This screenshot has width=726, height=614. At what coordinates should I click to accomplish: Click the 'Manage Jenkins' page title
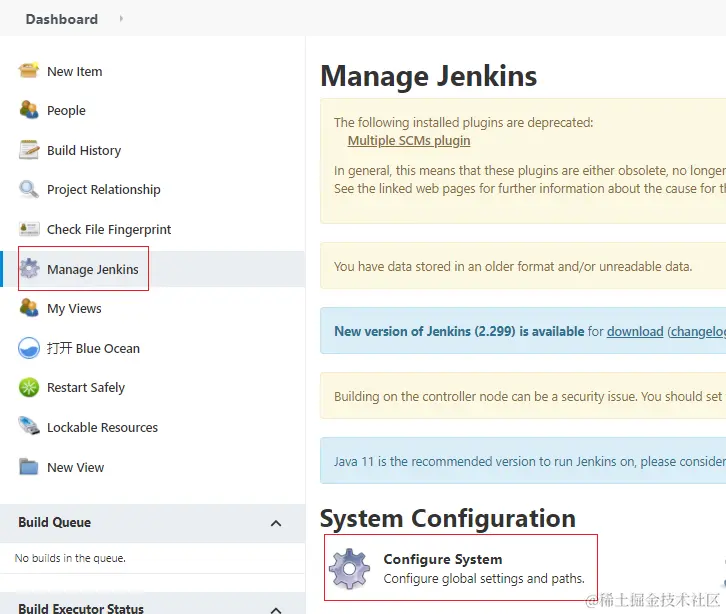(x=428, y=76)
